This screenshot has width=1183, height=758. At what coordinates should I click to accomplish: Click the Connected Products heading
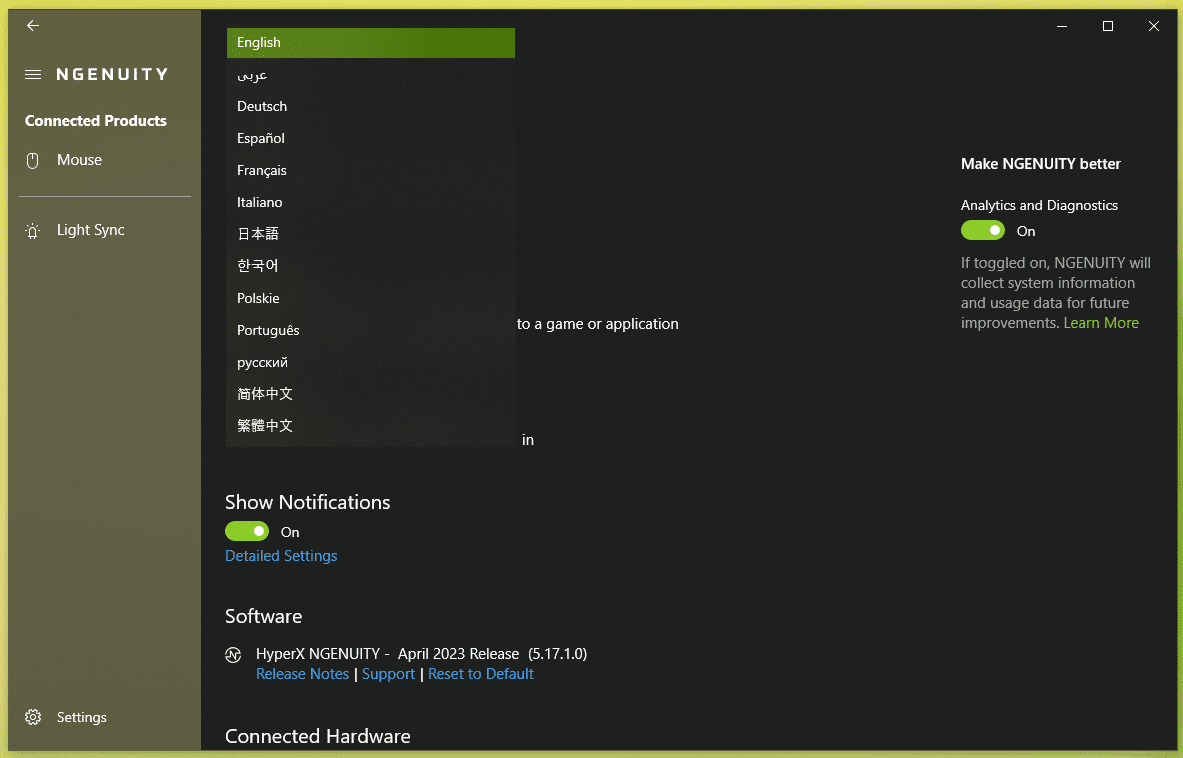96,121
